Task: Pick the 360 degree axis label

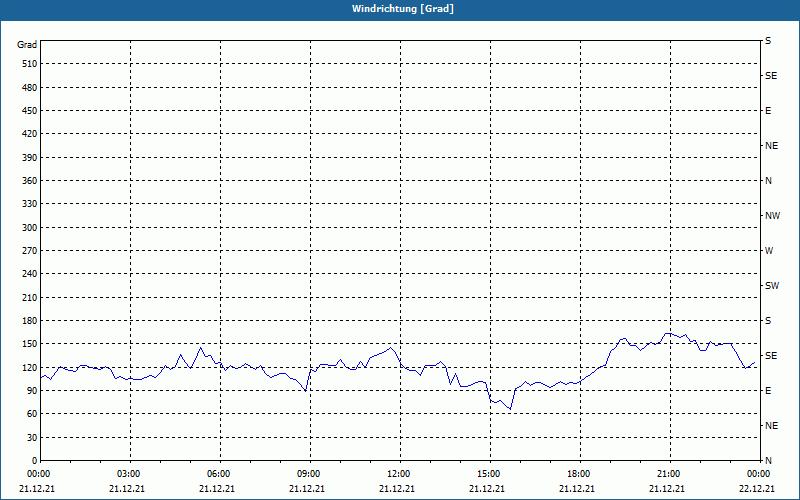Action: [x=30, y=181]
